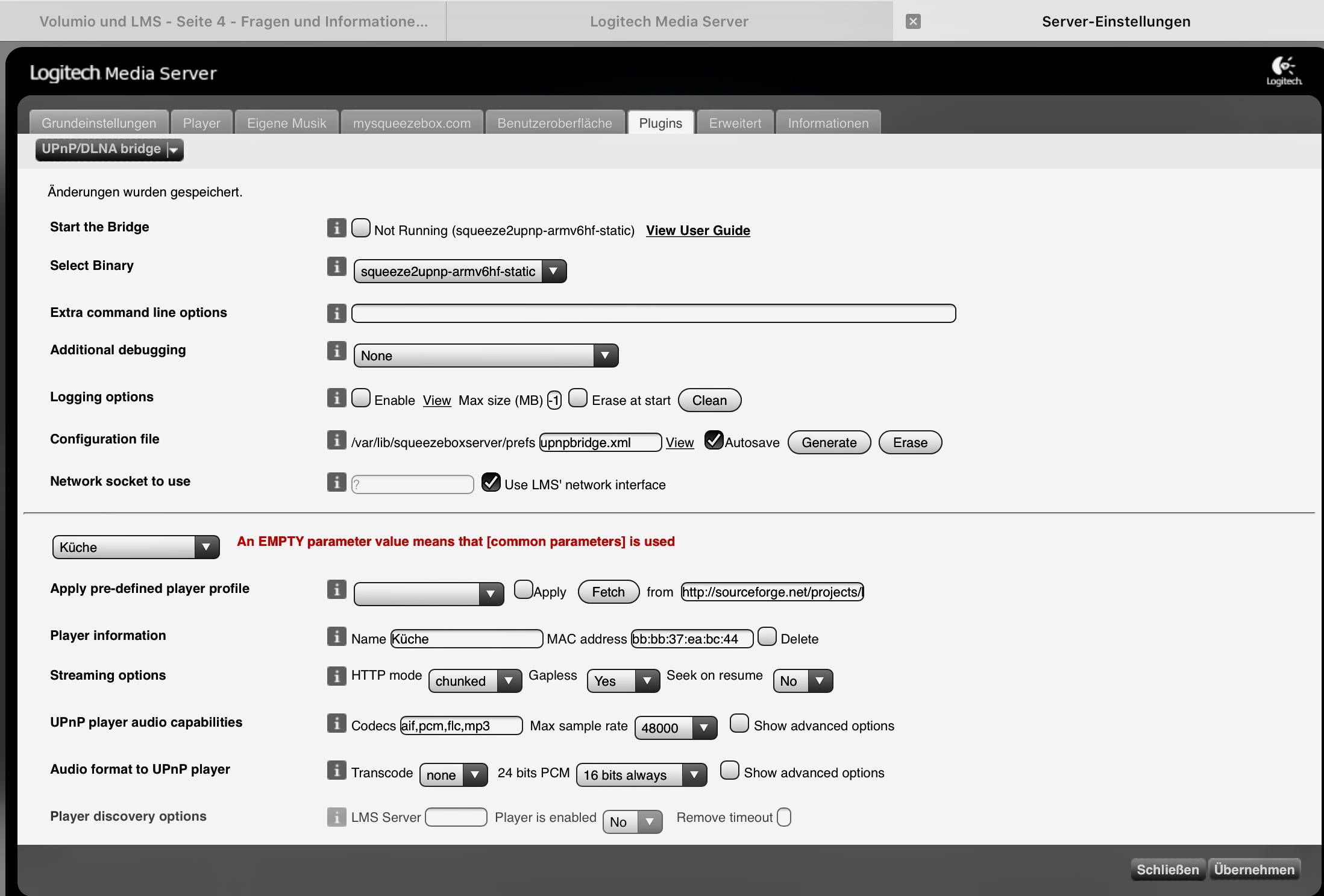Click the Übernehmen button

tap(1254, 869)
